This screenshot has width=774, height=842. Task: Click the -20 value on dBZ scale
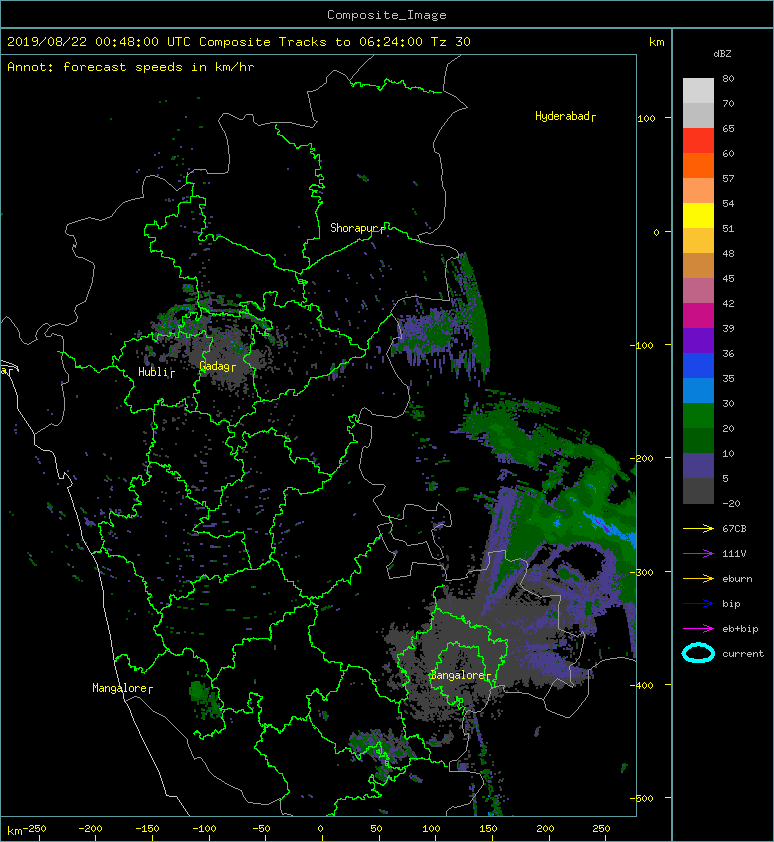click(731, 504)
